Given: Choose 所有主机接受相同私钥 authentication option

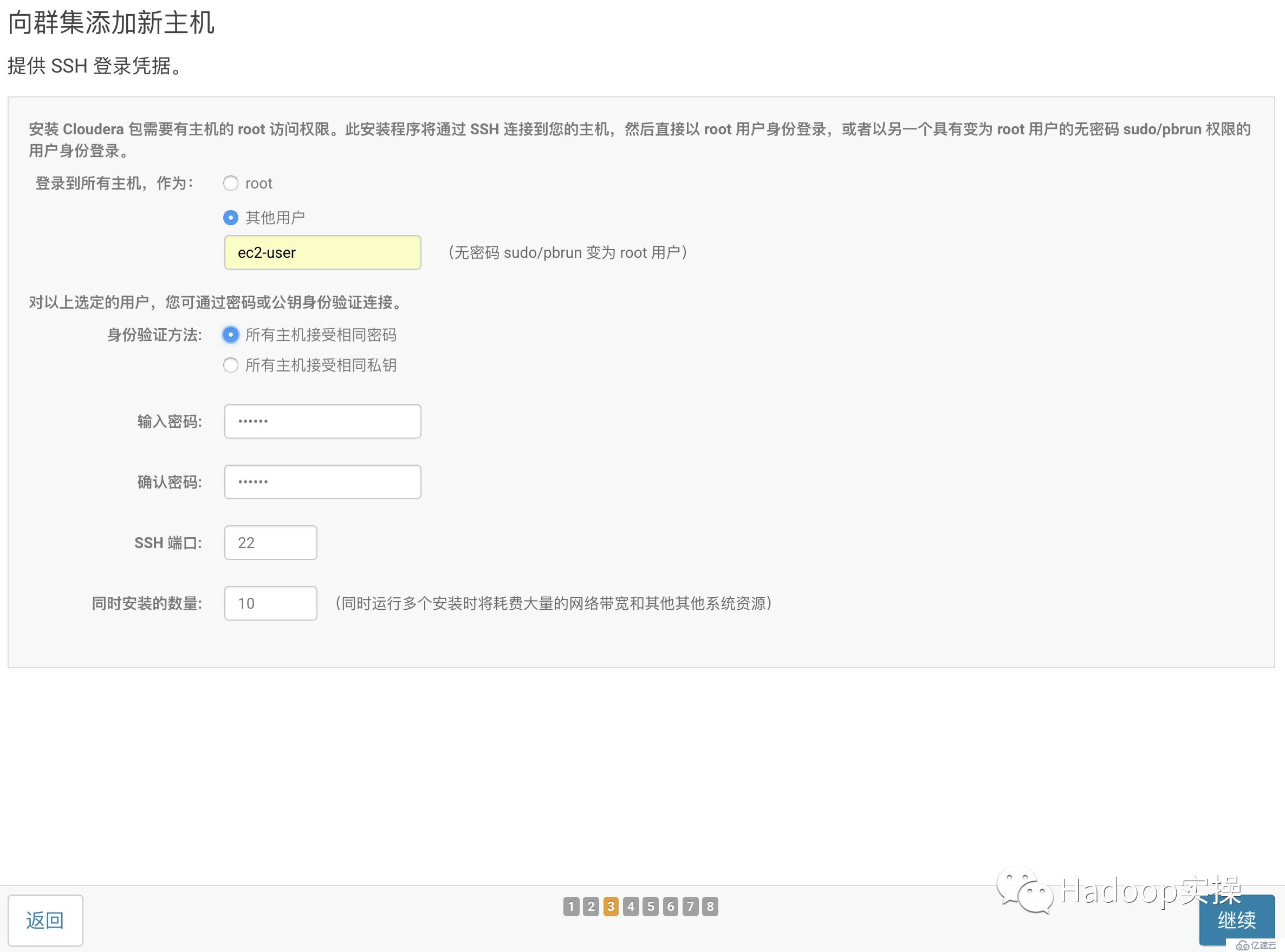Looking at the screenshot, I should click(231, 366).
